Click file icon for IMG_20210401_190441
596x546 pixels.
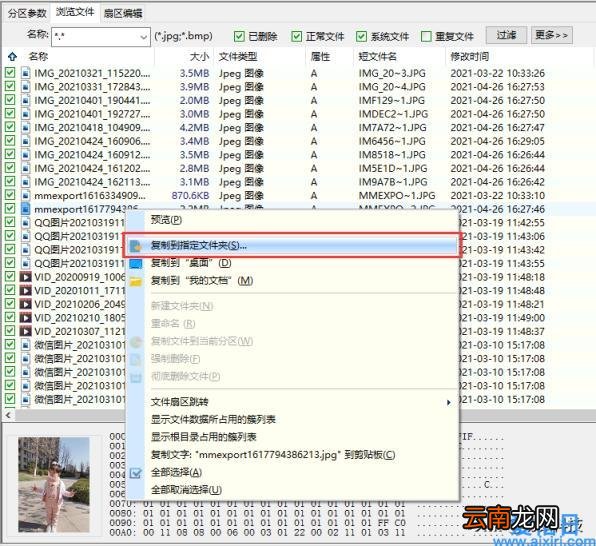tap(25, 100)
